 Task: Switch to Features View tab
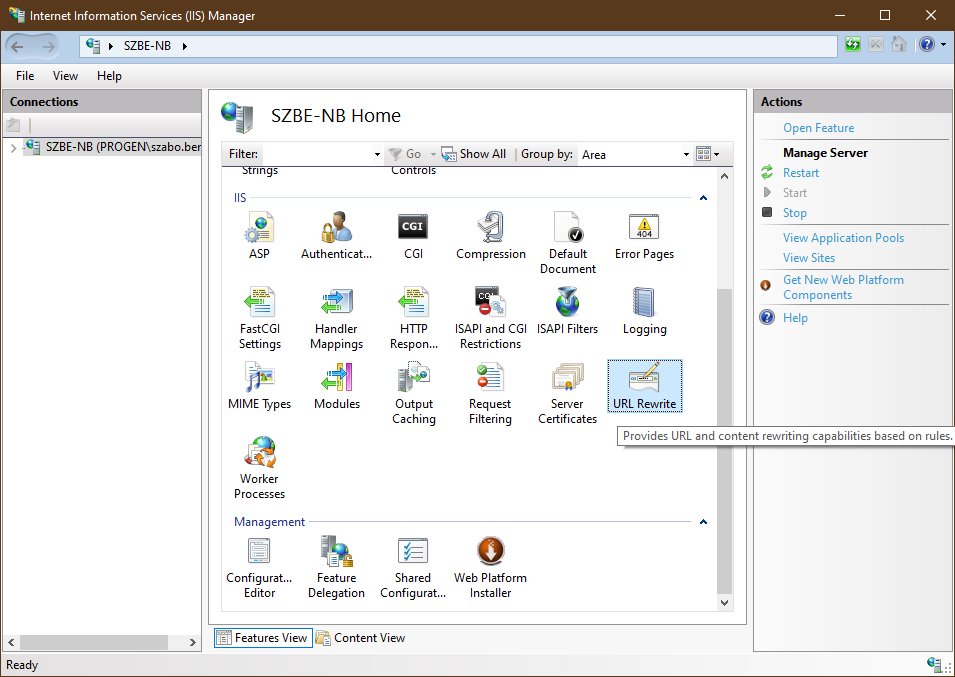[x=263, y=638]
